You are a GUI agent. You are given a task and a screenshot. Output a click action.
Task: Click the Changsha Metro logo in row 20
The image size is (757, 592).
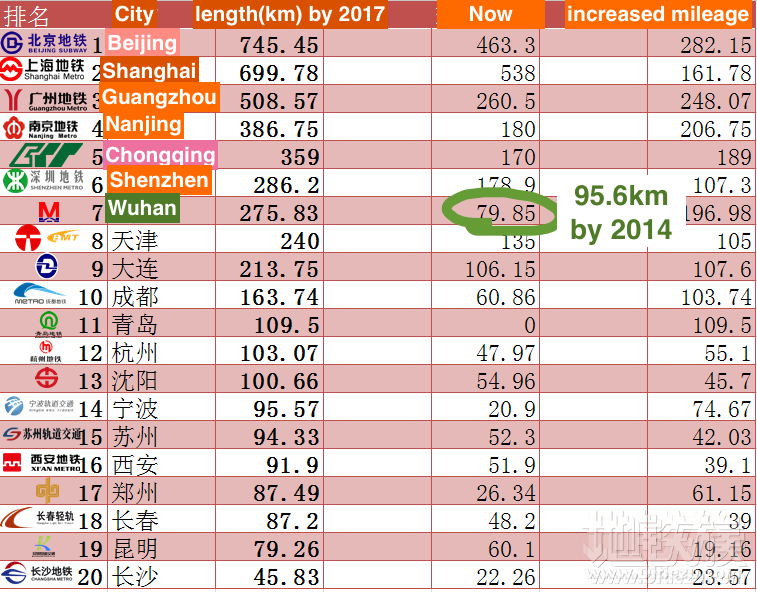tap(37, 573)
